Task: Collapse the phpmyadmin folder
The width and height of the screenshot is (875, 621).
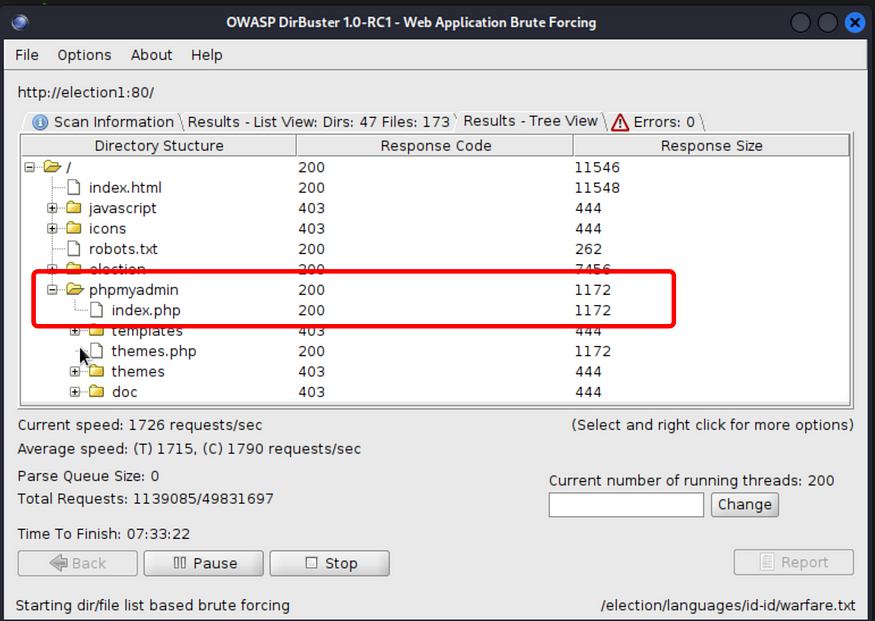Action: [x=52, y=290]
